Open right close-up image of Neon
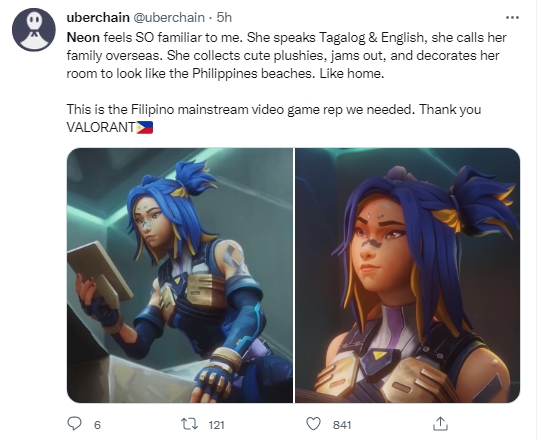Image resolution: width=537 pixels, height=441 pixels. [x=408, y=275]
